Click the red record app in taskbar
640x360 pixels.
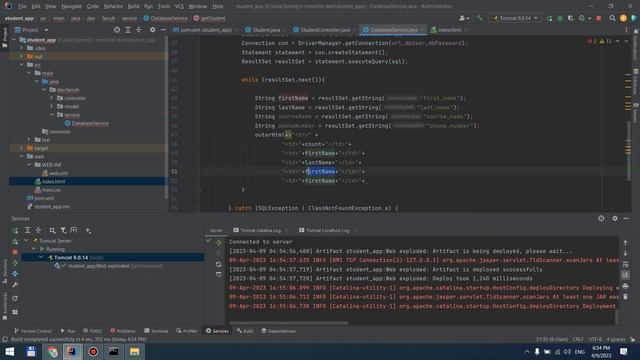pyautogui.click(x=93, y=351)
